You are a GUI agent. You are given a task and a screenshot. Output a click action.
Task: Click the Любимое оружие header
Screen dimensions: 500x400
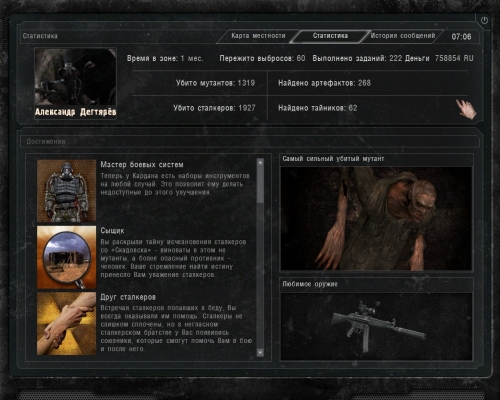tap(310, 284)
